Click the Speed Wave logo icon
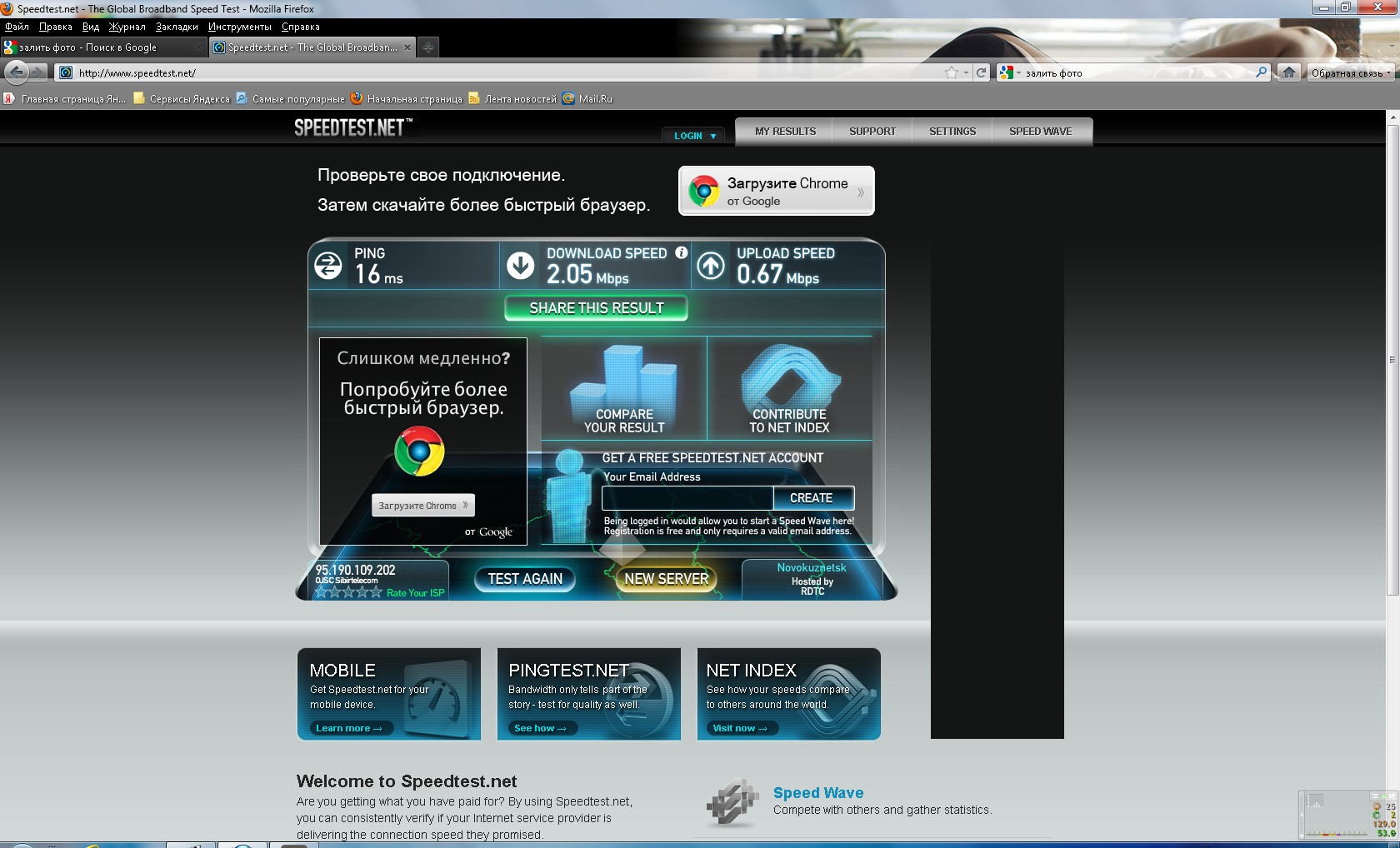Image resolution: width=1400 pixels, height=848 pixels. point(733,804)
